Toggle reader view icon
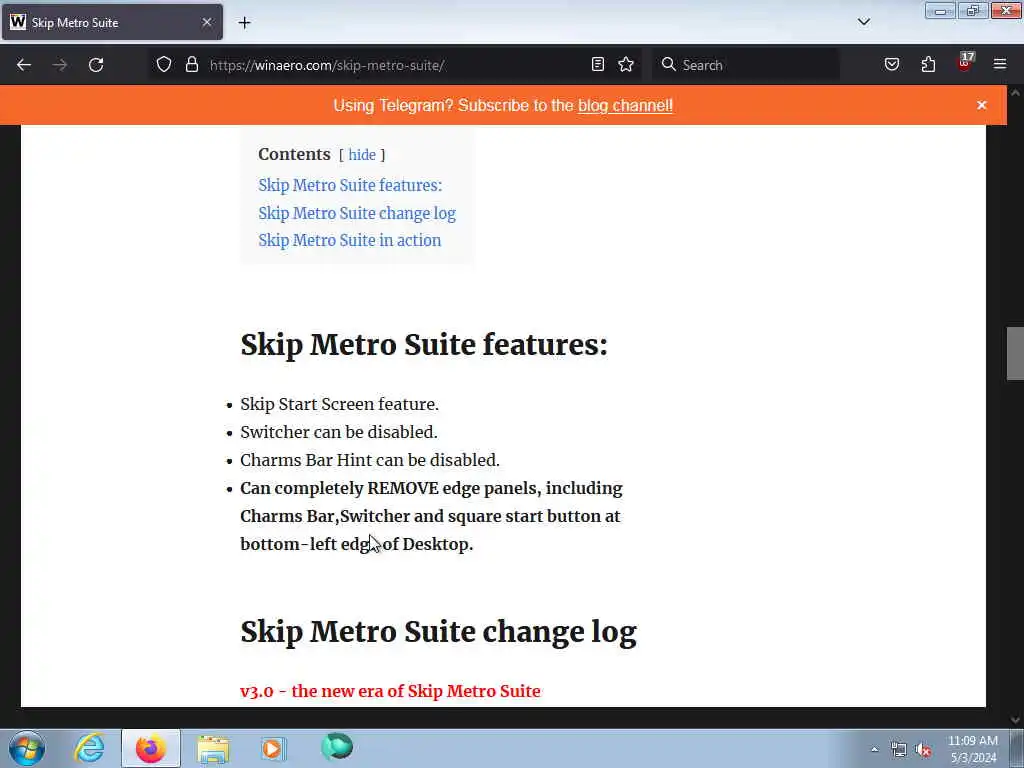The image size is (1024, 768). click(x=598, y=65)
